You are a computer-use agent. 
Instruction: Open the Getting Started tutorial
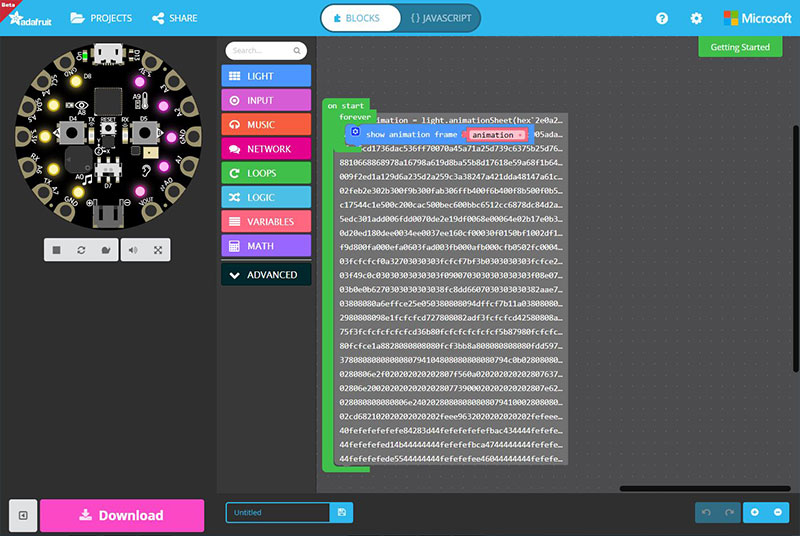740,47
